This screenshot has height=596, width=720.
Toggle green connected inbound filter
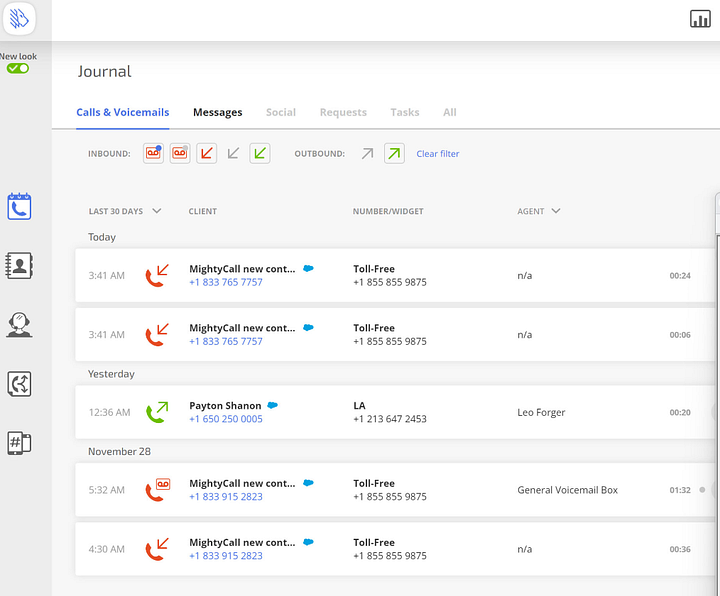260,153
